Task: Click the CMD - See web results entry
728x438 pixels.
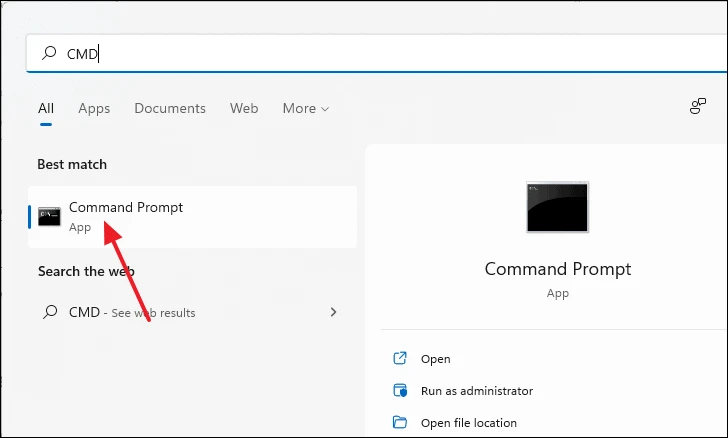Action: click(190, 312)
